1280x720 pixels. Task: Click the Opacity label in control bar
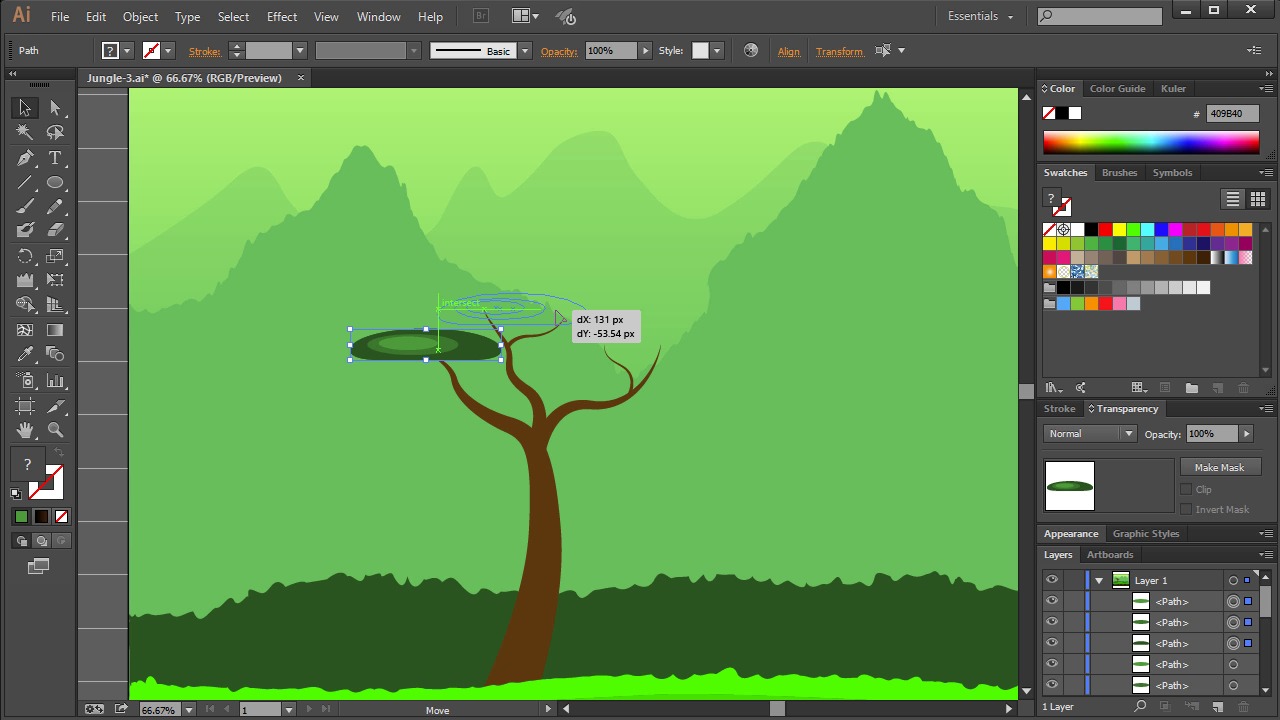point(559,51)
